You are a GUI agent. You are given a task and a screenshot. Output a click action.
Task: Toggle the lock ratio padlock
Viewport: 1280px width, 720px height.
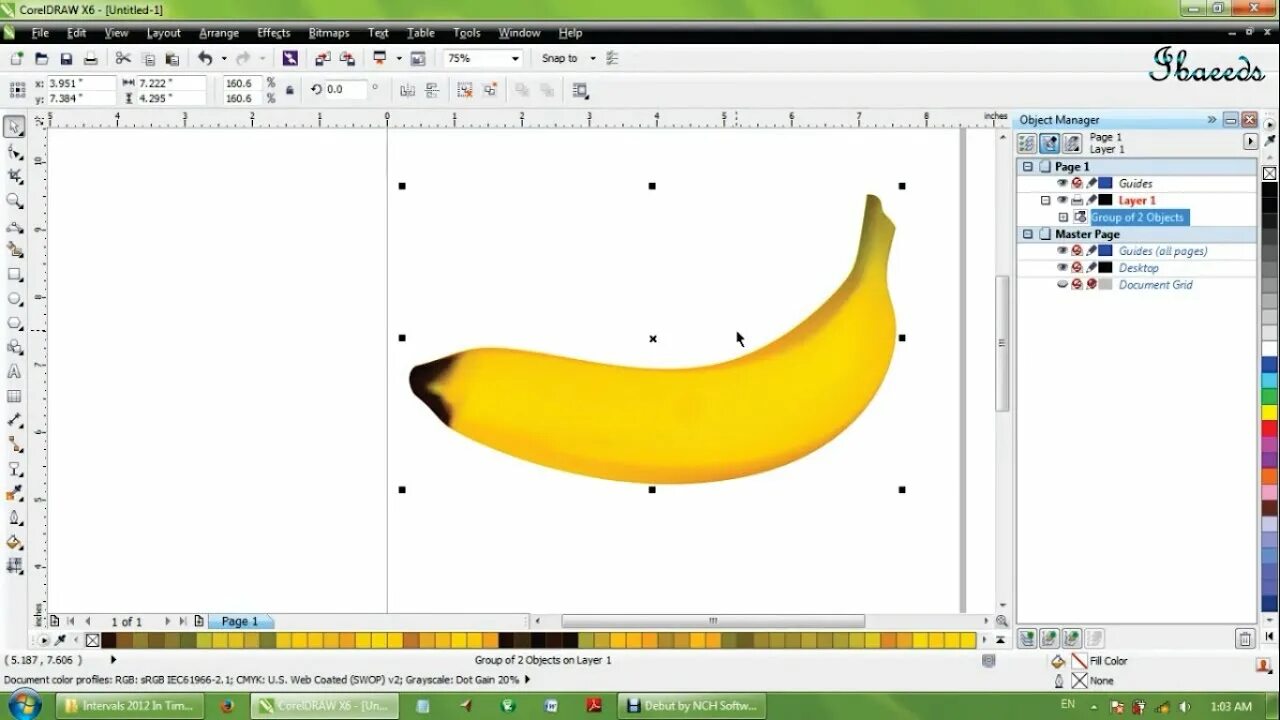(x=290, y=90)
